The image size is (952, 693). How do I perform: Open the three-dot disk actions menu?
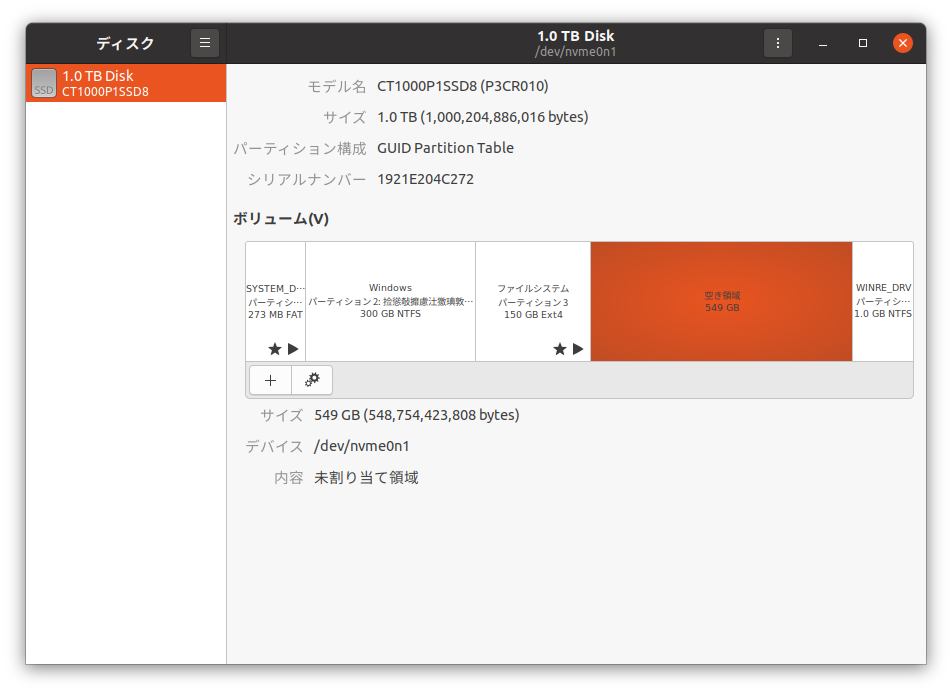[777, 43]
